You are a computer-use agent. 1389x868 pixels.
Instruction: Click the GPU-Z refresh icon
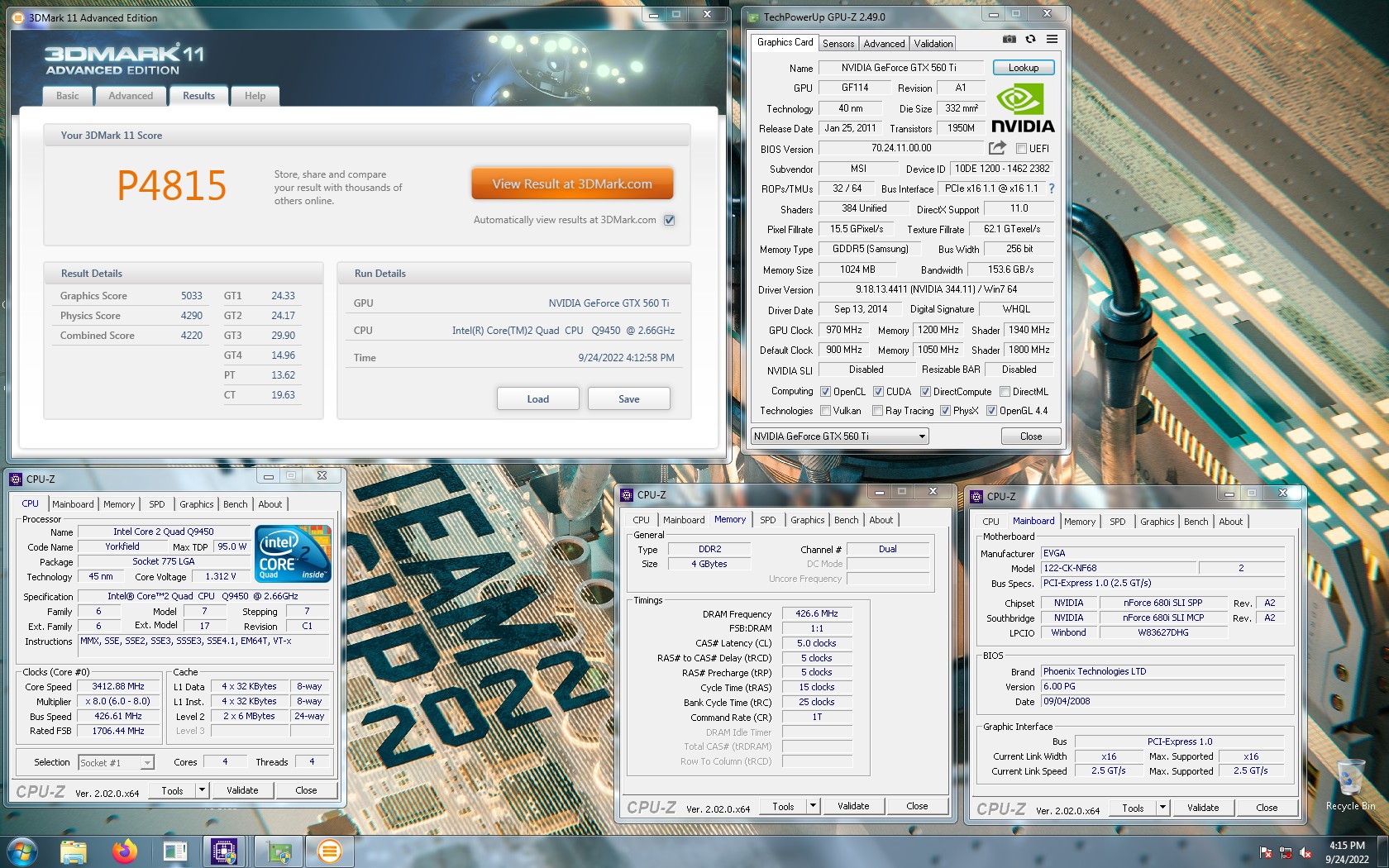pyautogui.click(x=1030, y=39)
